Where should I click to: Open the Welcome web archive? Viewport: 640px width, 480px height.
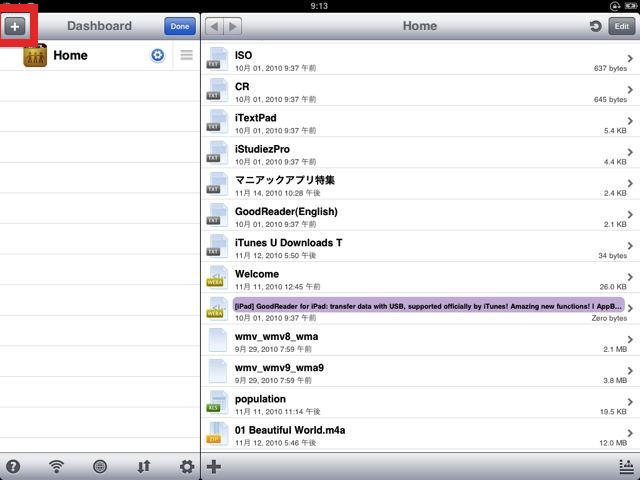(420, 278)
